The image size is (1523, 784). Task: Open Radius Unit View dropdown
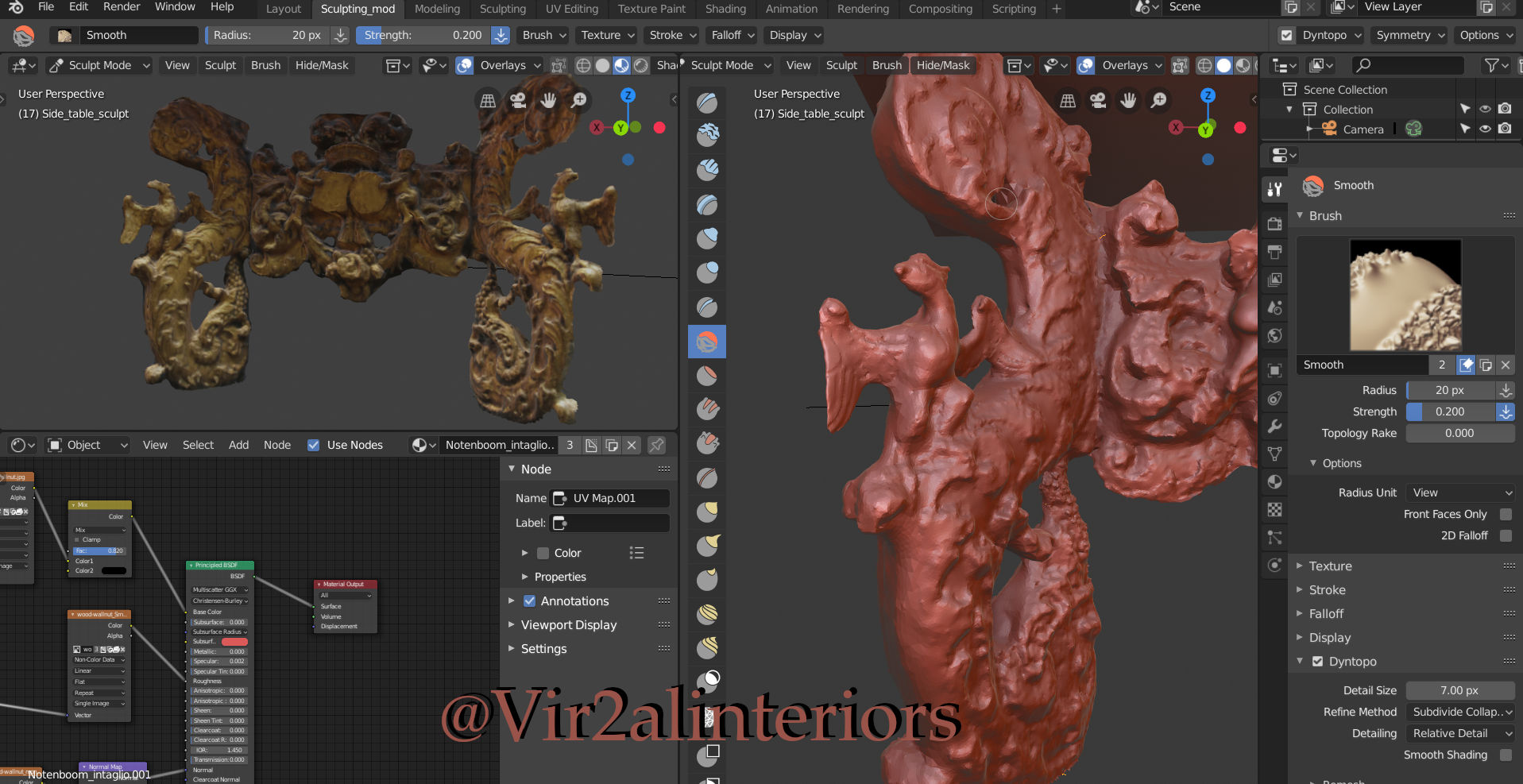[x=1460, y=492]
